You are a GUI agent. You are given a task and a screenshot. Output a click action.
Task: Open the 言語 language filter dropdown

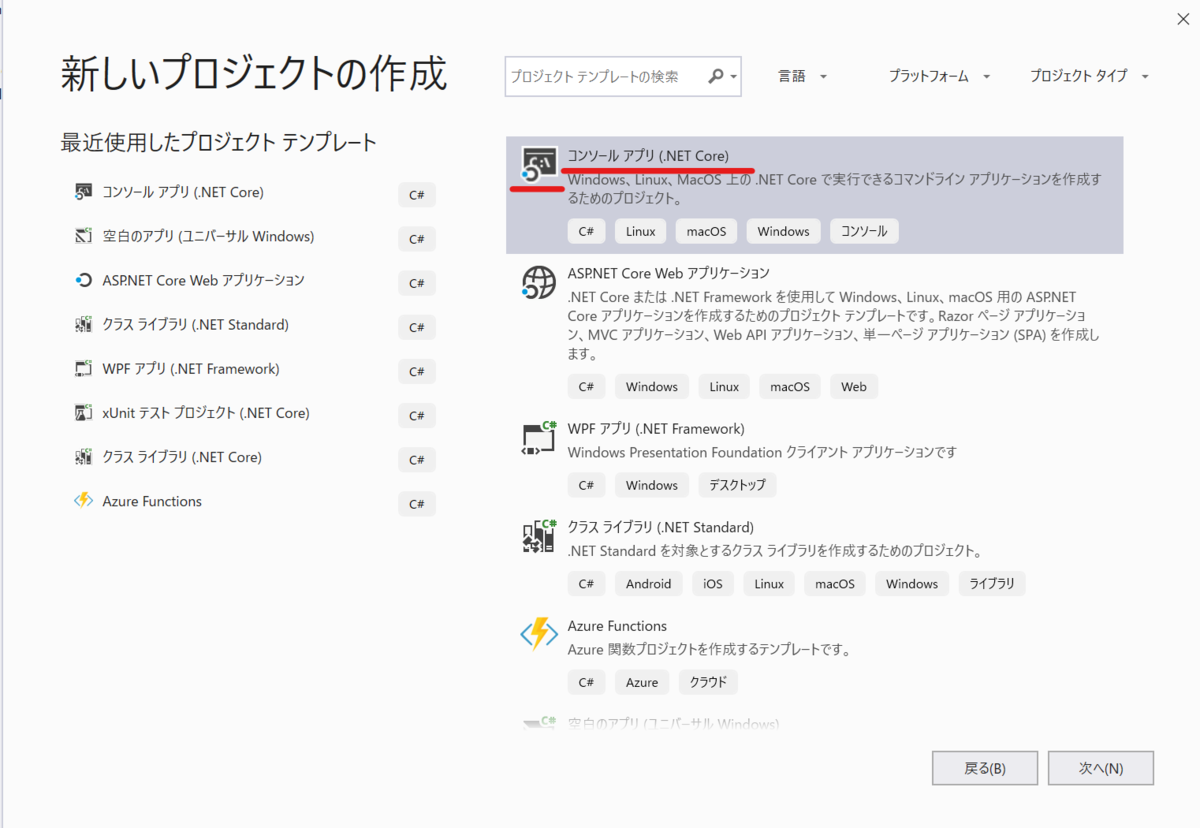[803, 76]
